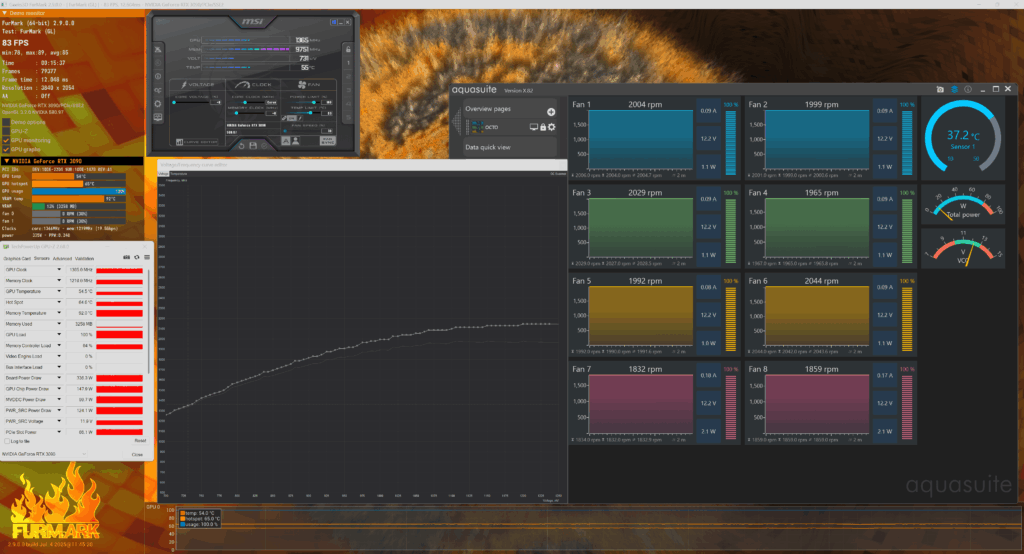The width and height of the screenshot is (1024, 554).
Task: Add overview page with plus icon
Action: [x=551, y=112]
